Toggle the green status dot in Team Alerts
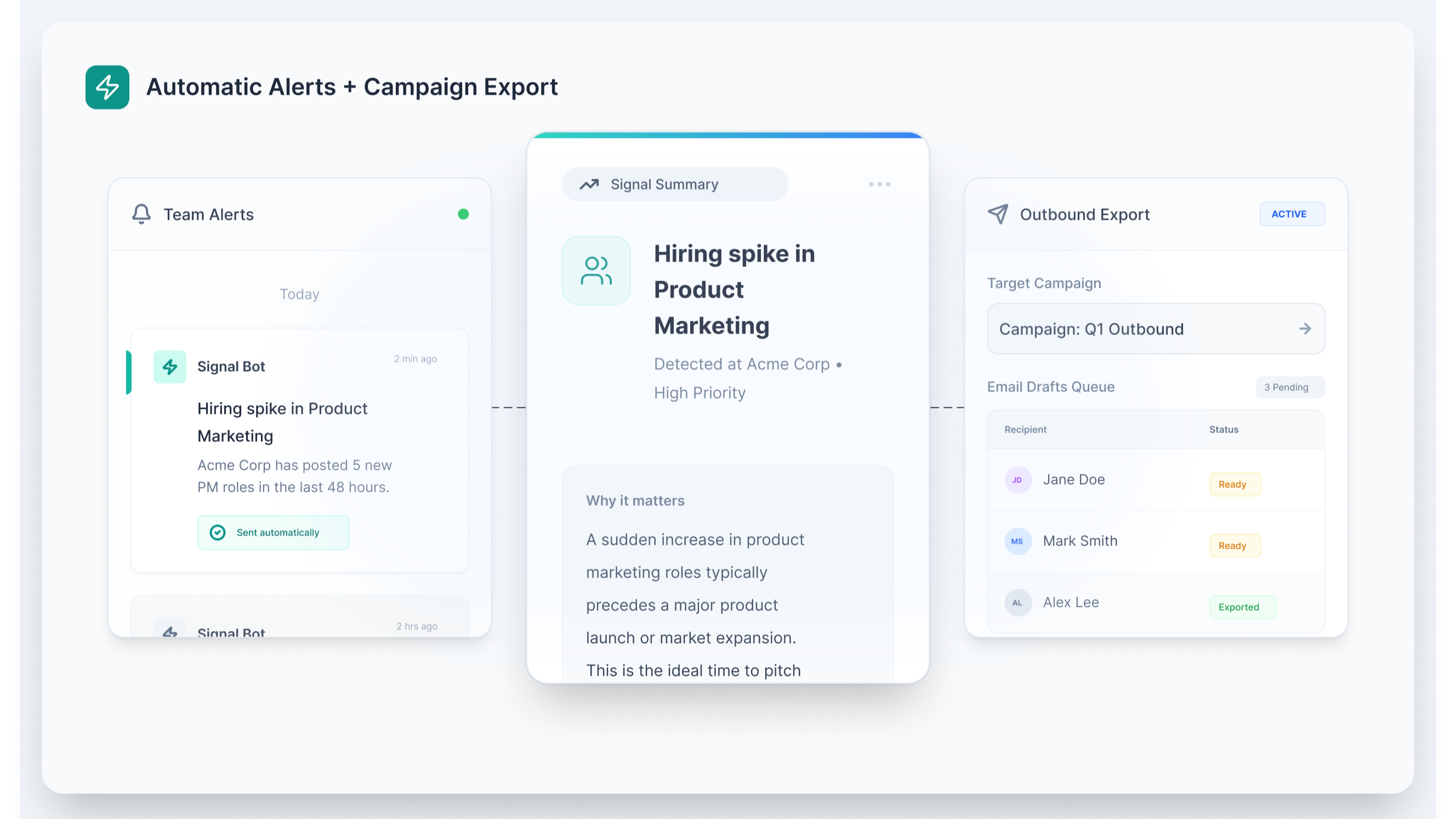The width and height of the screenshot is (1456, 819). point(463,214)
